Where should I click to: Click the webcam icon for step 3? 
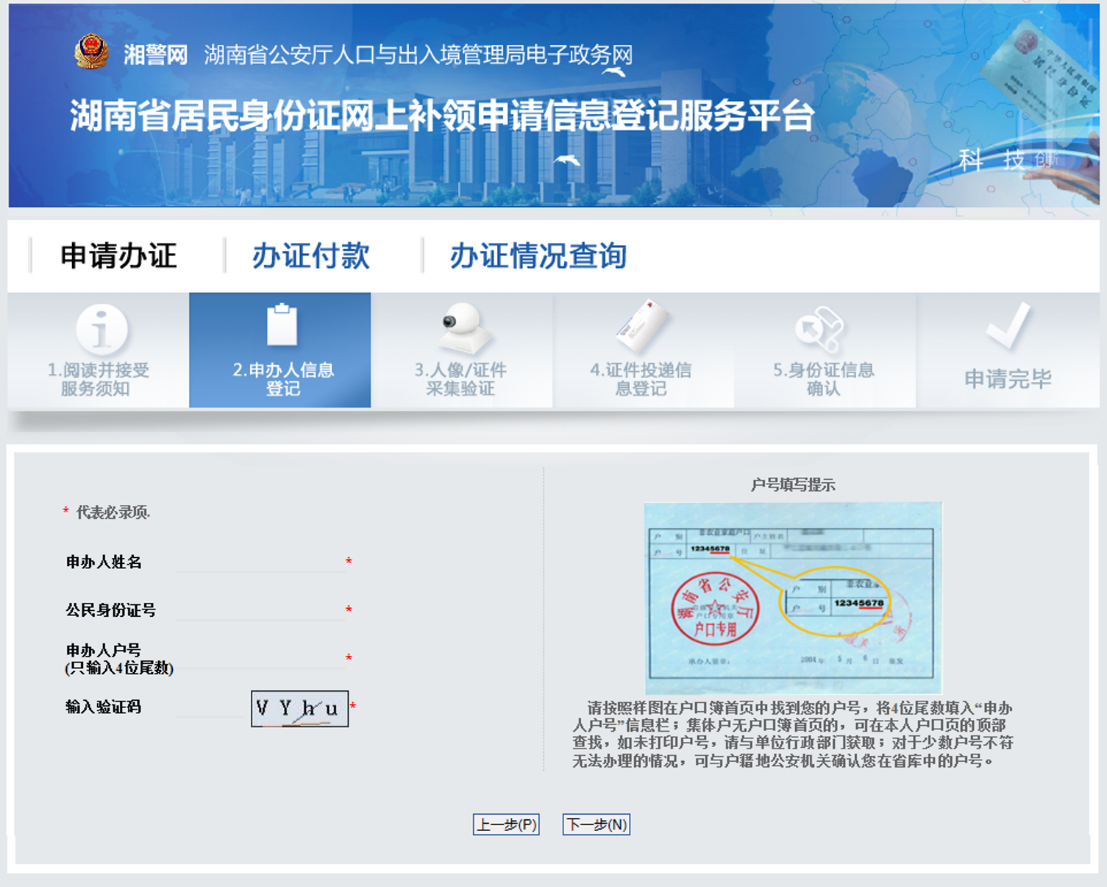461,325
